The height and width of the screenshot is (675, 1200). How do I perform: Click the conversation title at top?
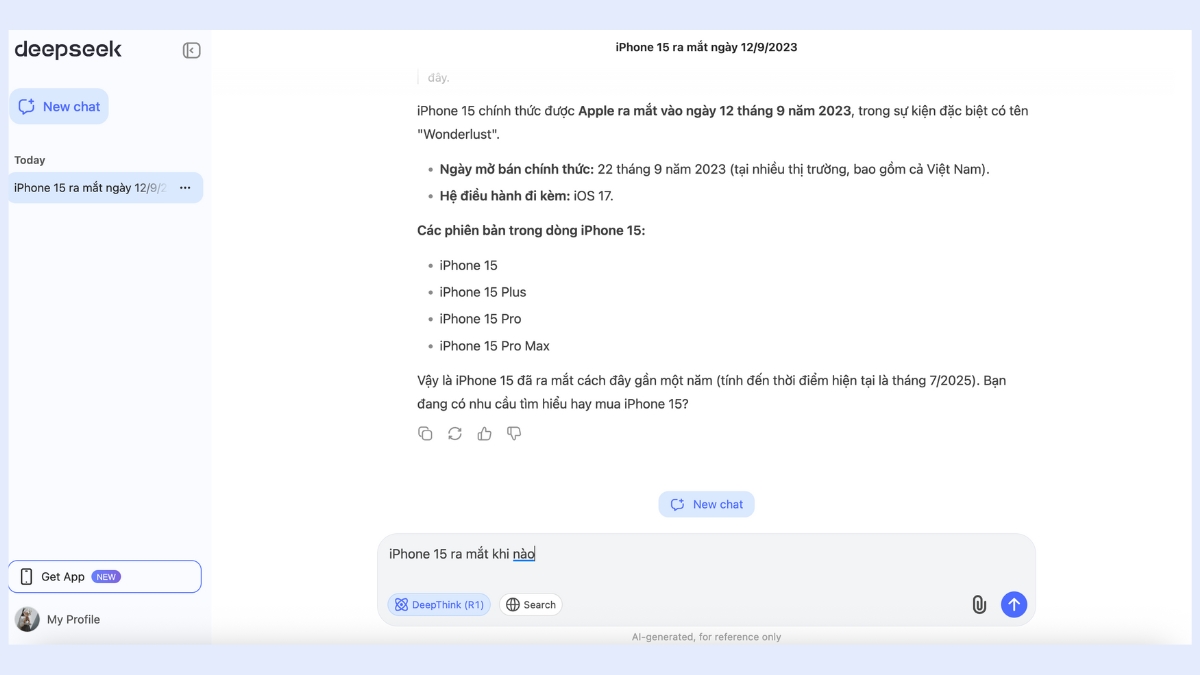pyautogui.click(x=706, y=47)
